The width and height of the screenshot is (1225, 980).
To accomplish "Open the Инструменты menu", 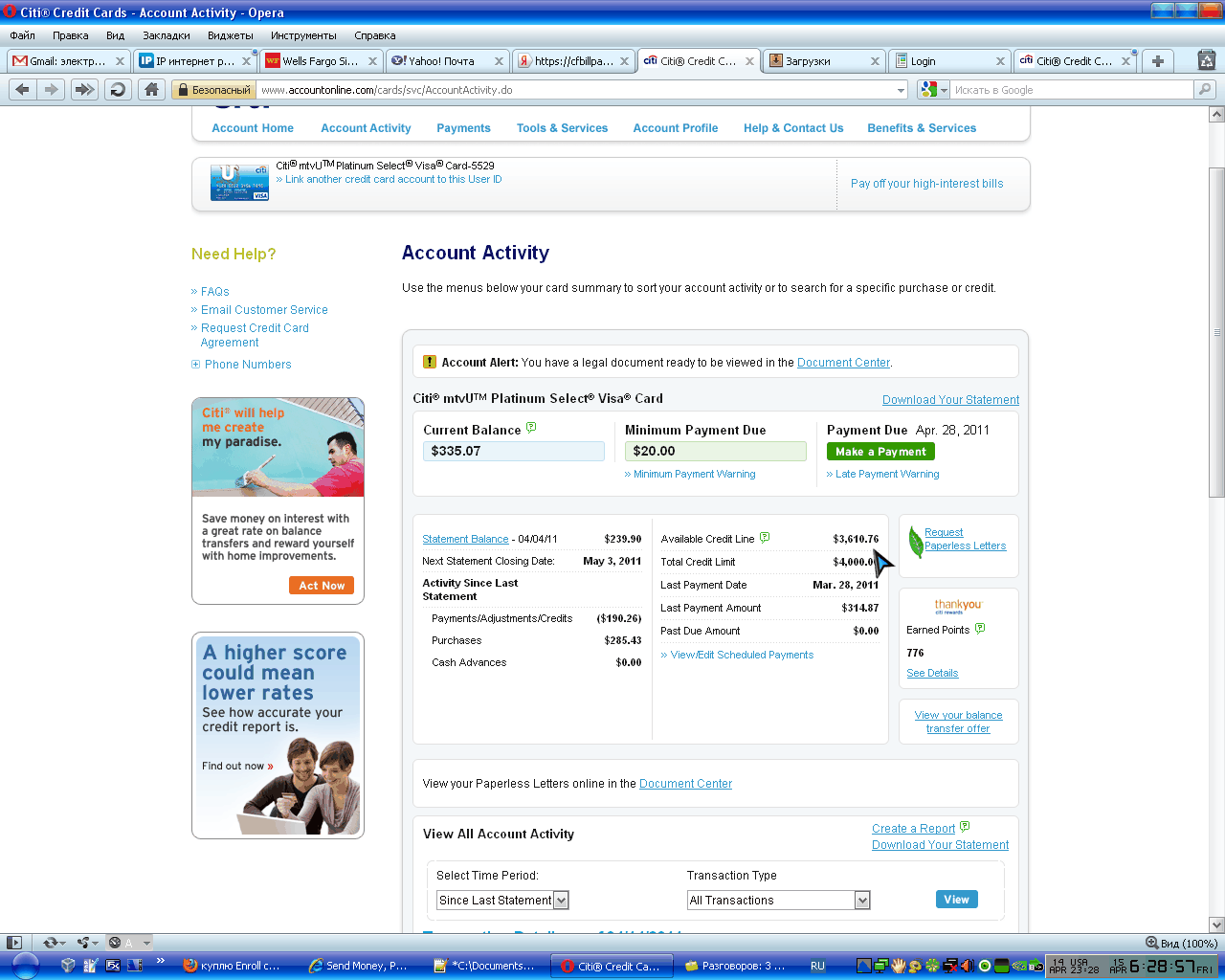I will (x=303, y=35).
